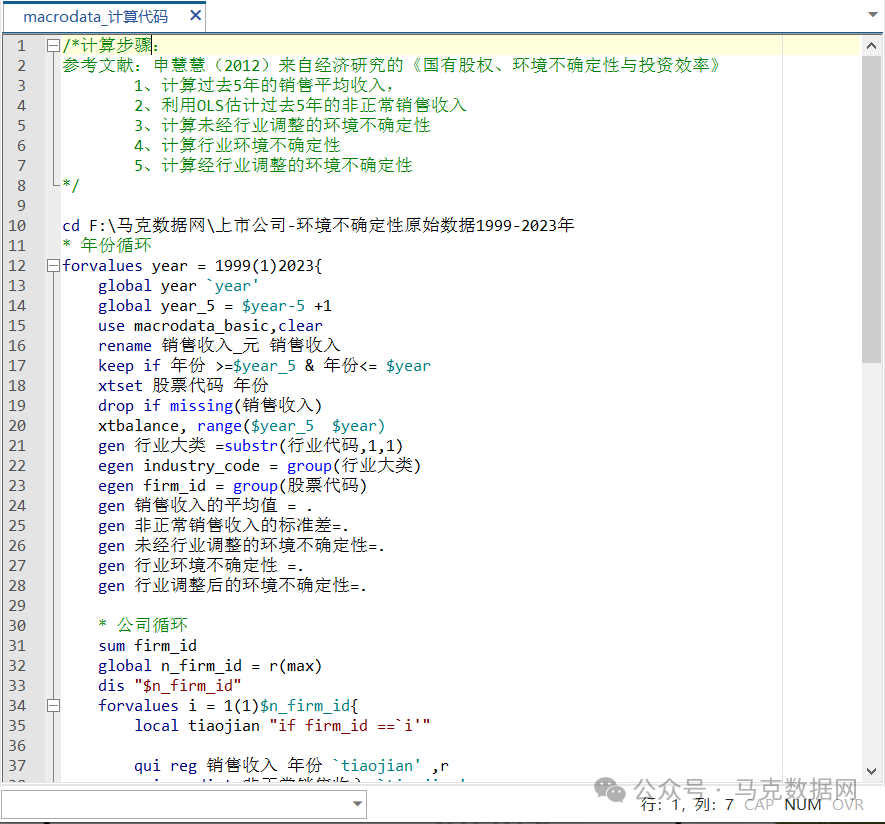Image resolution: width=885 pixels, height=824 pixels.
Task: Close the macrodata_计算代码 tab
Action: (195, 16)
